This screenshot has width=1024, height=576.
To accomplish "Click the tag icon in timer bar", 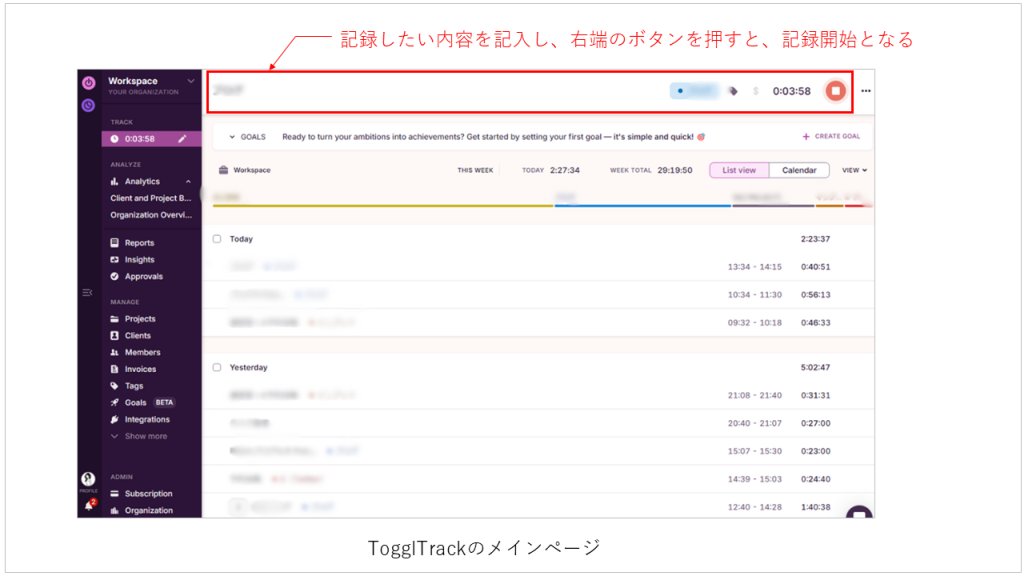I will click(733, 91).
